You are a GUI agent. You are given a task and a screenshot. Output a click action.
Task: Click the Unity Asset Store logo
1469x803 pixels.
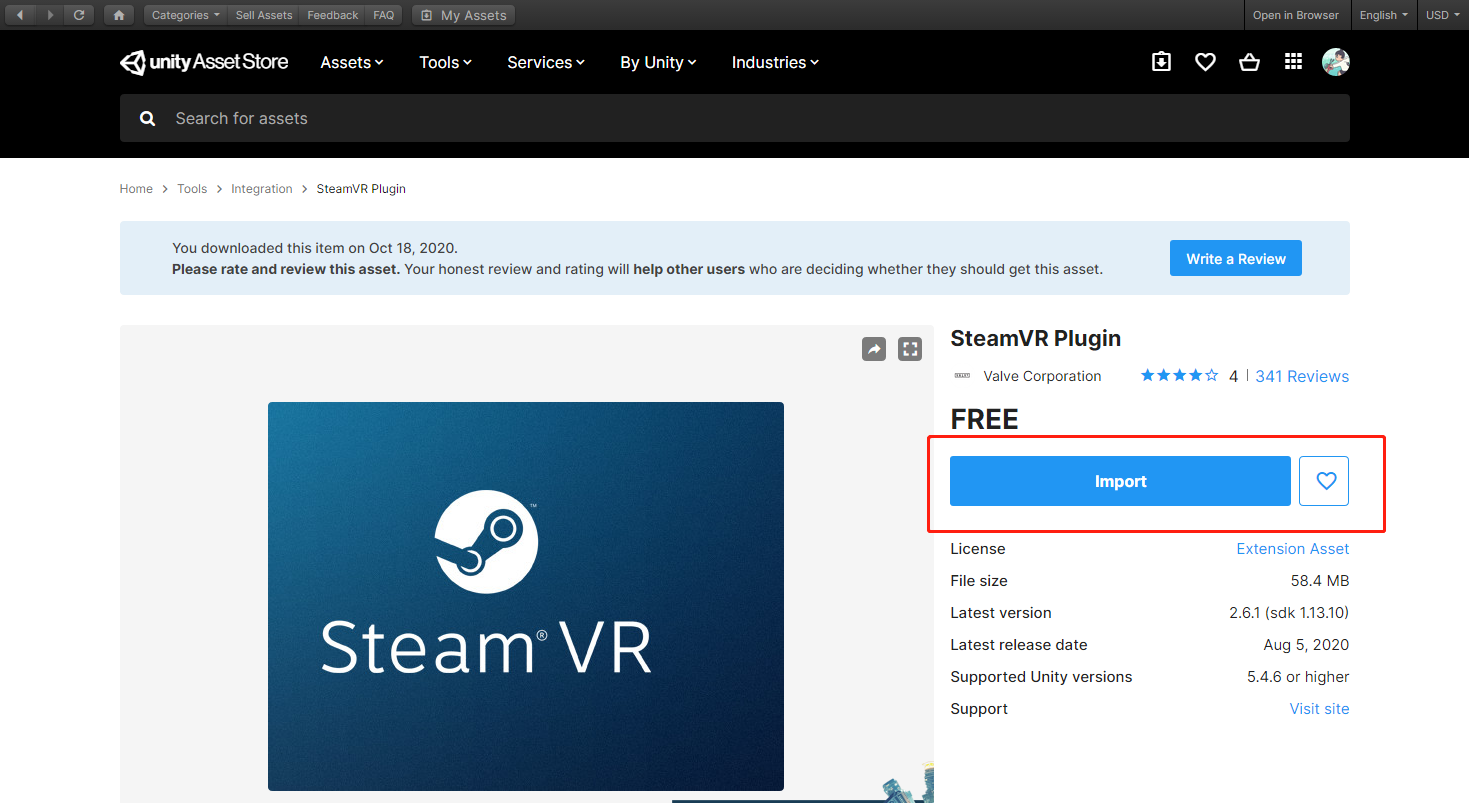coord(204,61)
